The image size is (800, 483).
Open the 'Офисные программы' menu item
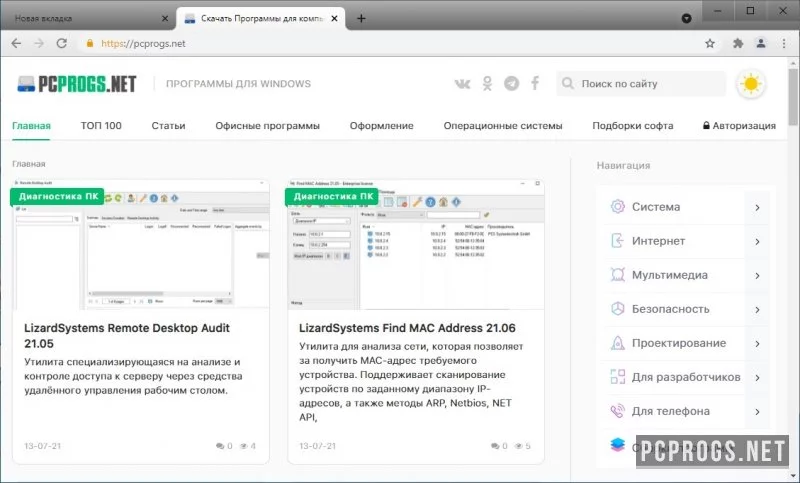[267, 125]
